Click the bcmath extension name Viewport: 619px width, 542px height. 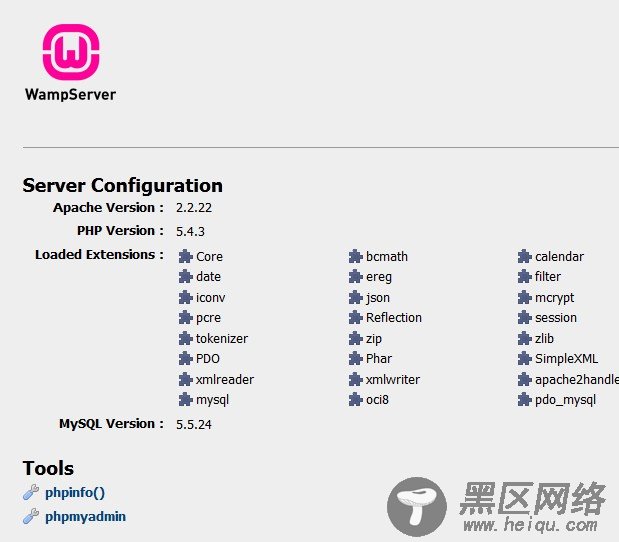point(387,257)
